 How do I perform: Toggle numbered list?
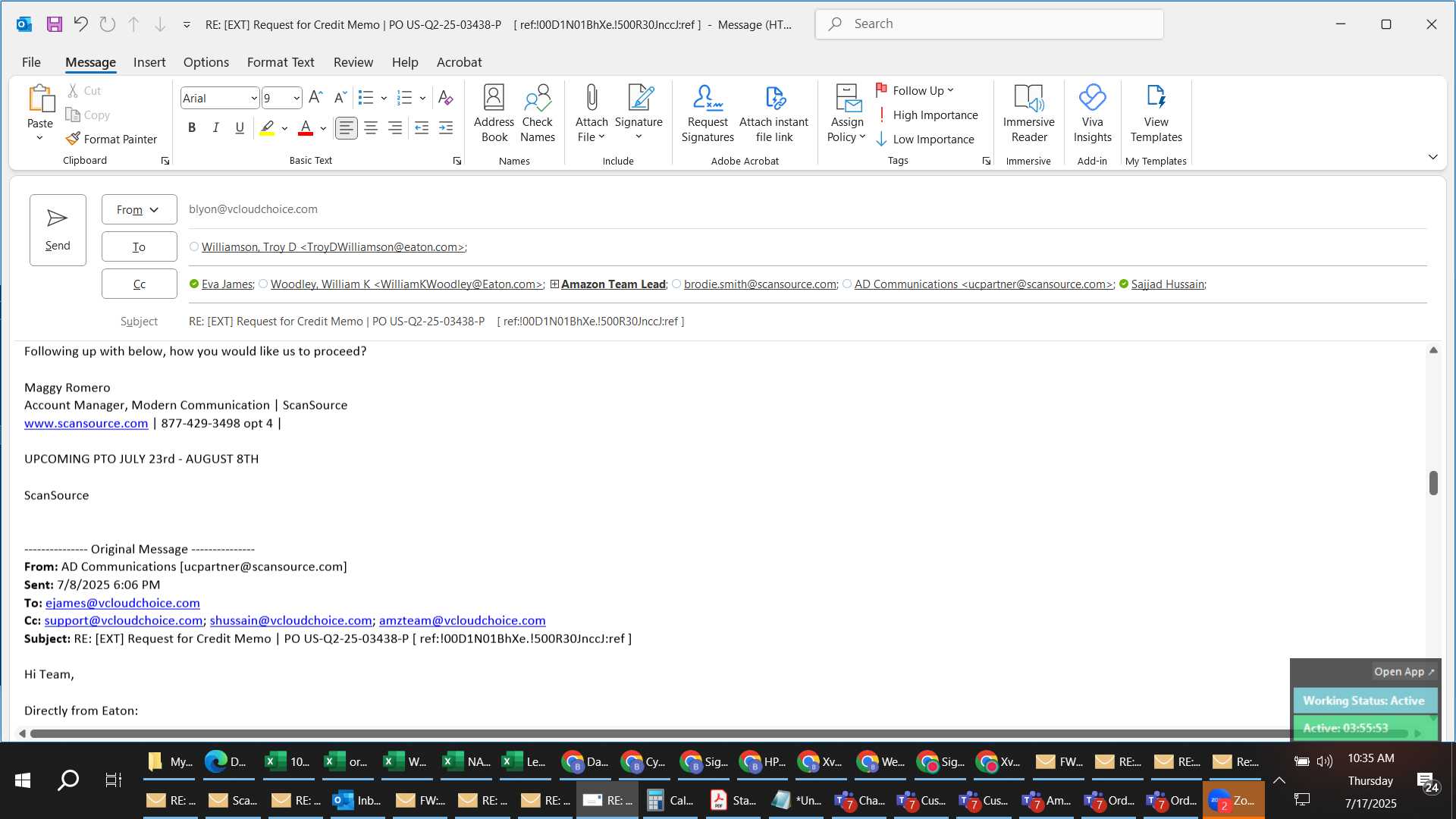(404, 97)
